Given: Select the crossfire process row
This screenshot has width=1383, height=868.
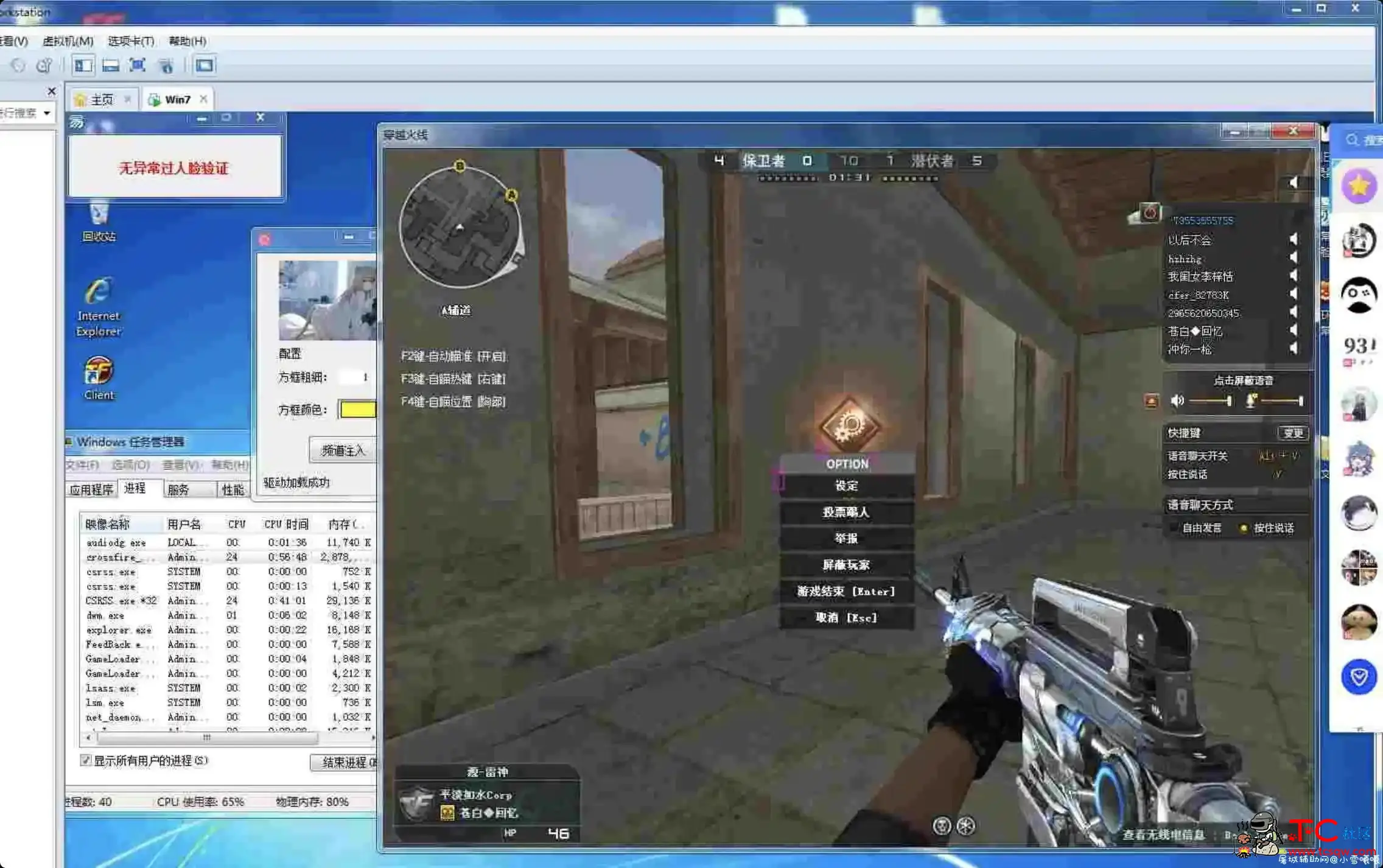Looking at the screenshot, I should [228, 557].
